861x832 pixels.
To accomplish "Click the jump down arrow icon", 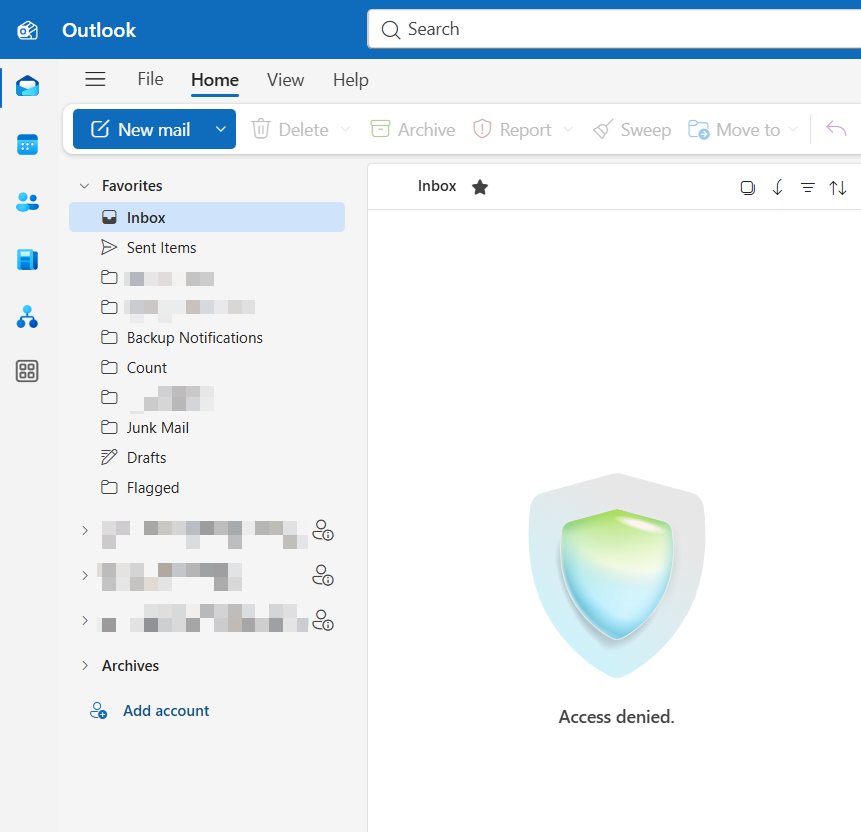I will pos(778,188).
